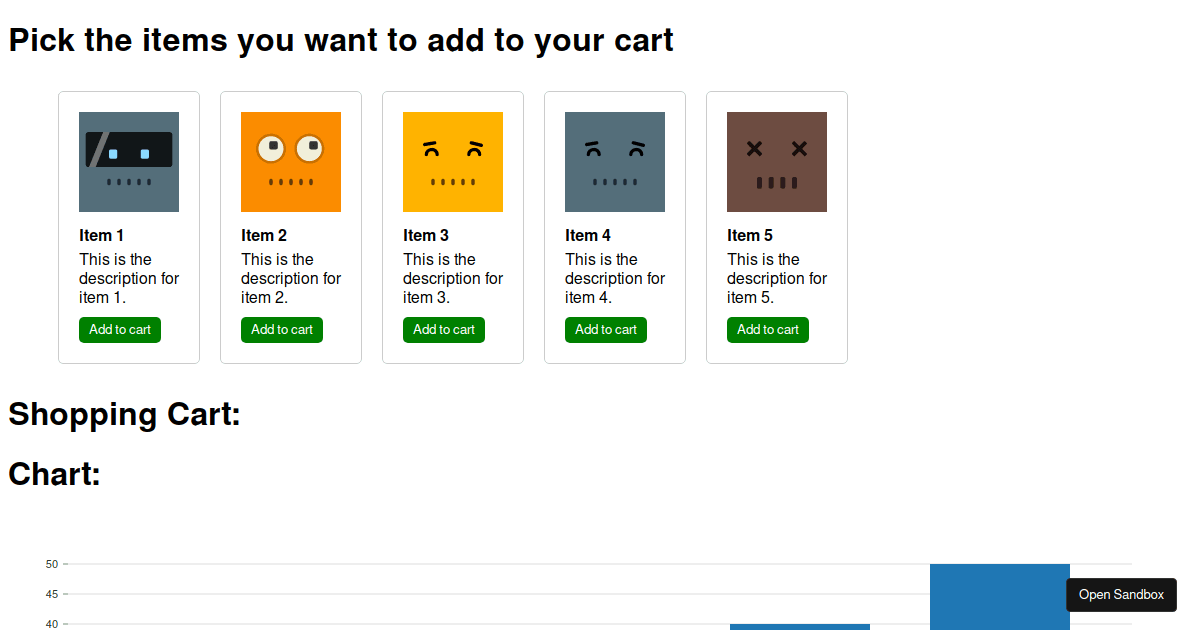The width and height of the screenshot is (1200, 630).
Task: Click the blue chart bar reaching 40
Action: coord(799,626)
